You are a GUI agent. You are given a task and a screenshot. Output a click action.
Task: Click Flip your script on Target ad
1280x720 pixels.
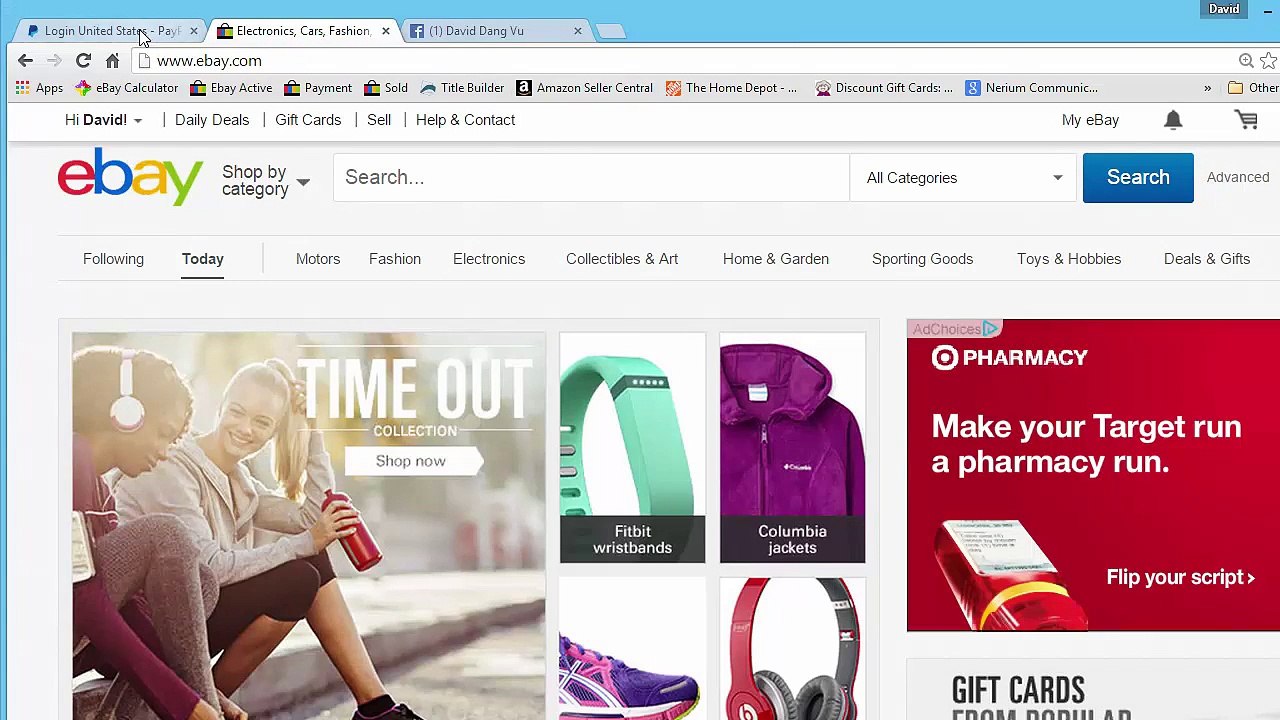coord(1180,577)
